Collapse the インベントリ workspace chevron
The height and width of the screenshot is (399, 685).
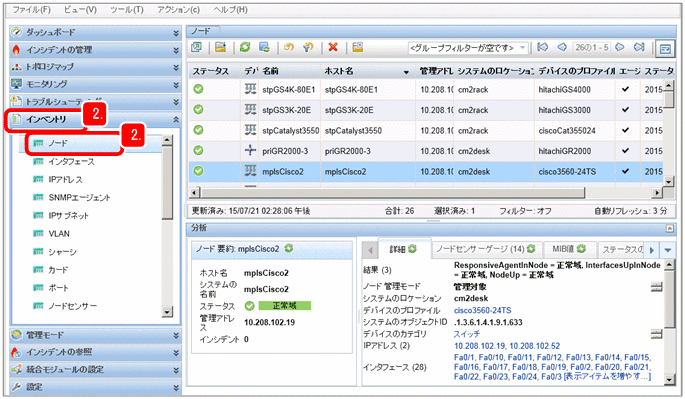(176, 119)
